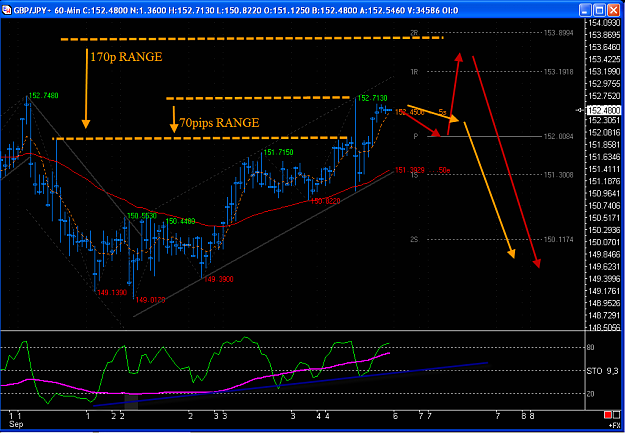Click the P pivot value 152.0084
This screenshot has height=433, width=625.
(x=559, y=137)
